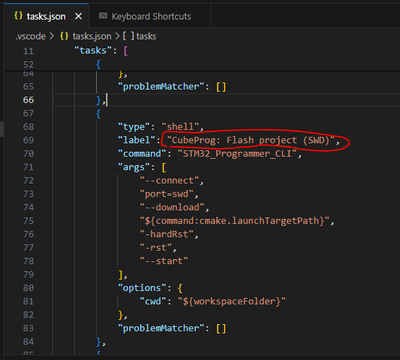Click the sticky "tasks": [ header line
The image size is (400, 360).
click(101, 51)
